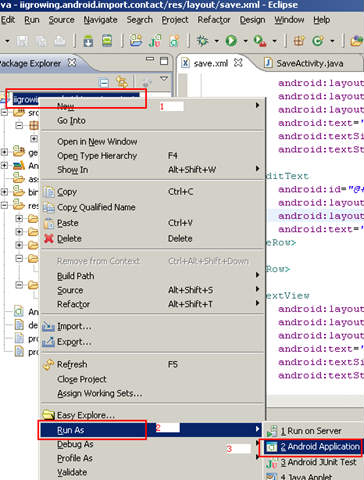This screenshot has height=480, width=364.
Task: Select the save.xml editor tab
Action: (212, 63)
